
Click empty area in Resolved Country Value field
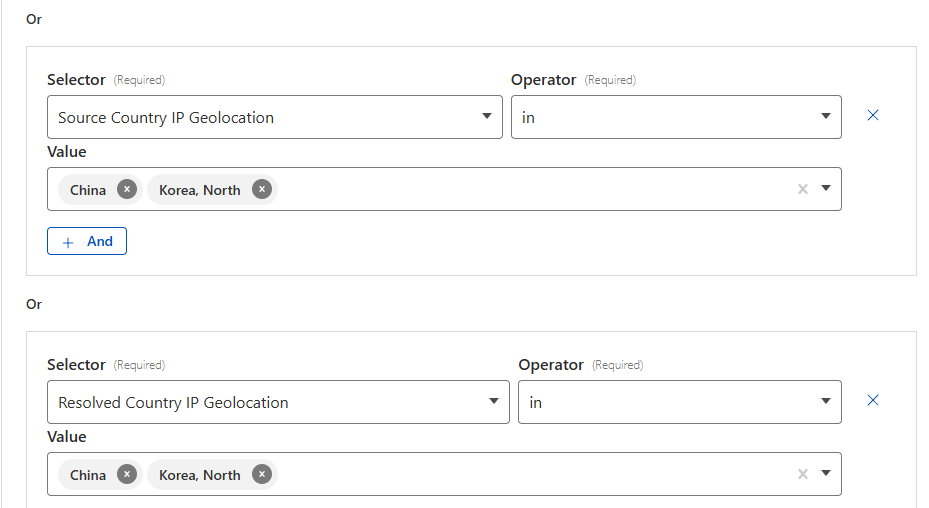pyautogui.click(x=530, y=475)
